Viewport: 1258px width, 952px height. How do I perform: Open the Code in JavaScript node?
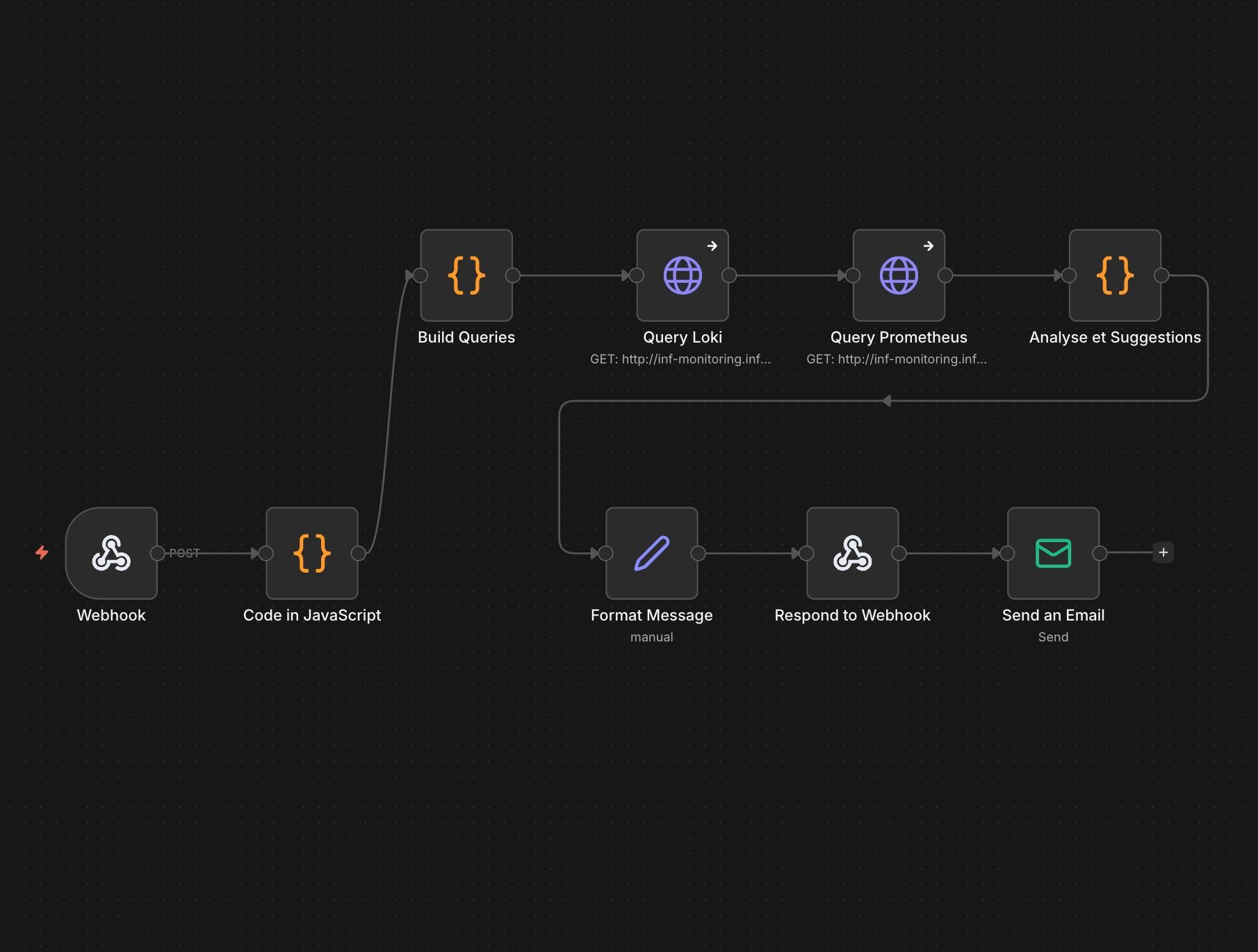pos(312,553)
